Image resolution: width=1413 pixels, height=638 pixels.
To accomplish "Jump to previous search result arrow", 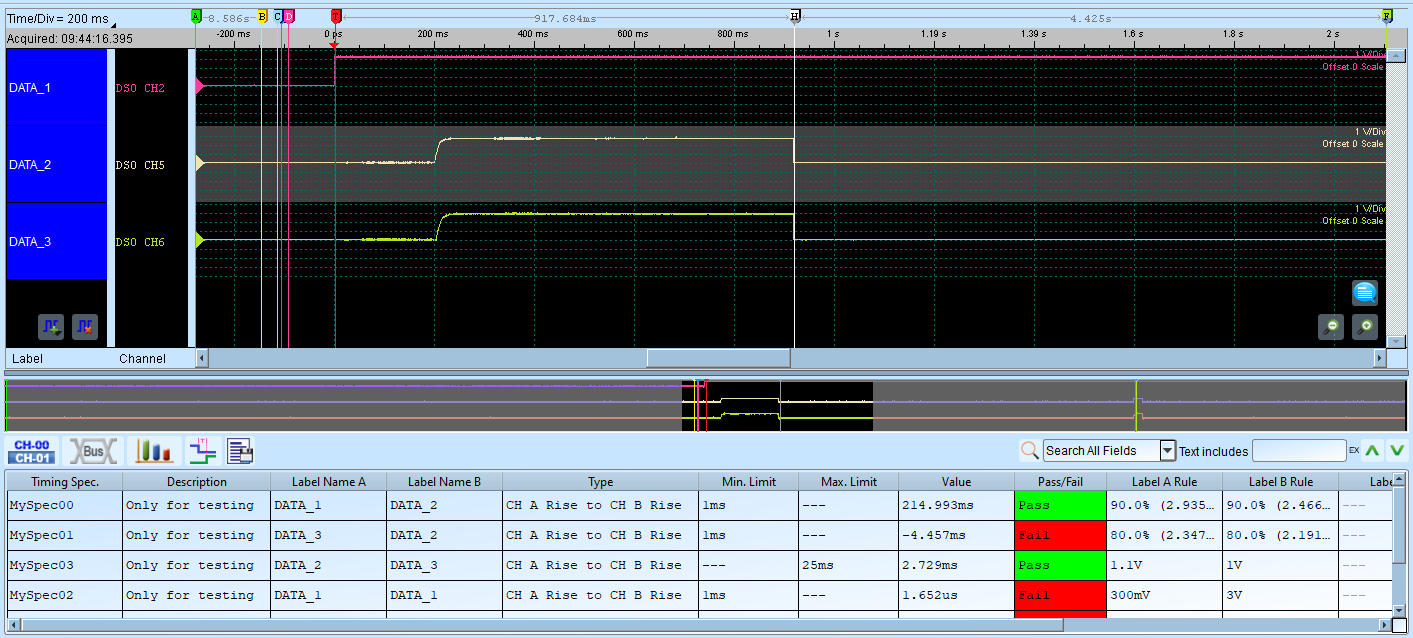I will [x=1373, y=451].
